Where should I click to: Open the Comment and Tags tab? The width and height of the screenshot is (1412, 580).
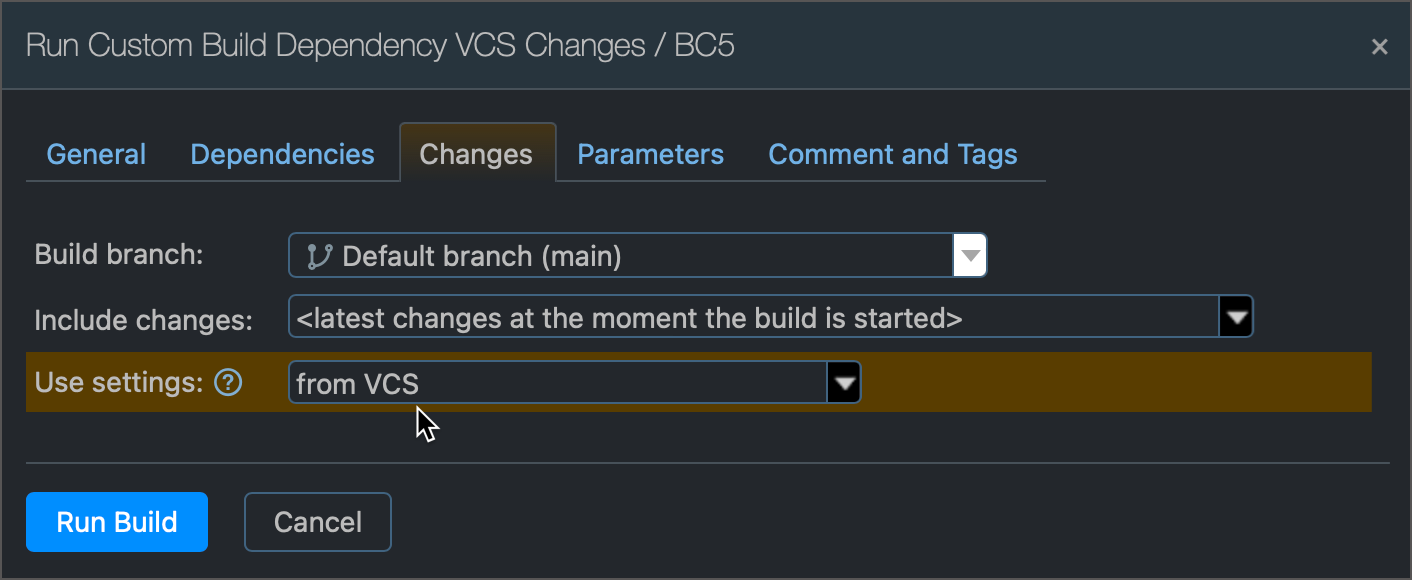pyautogui.click(x=892, y=154)
